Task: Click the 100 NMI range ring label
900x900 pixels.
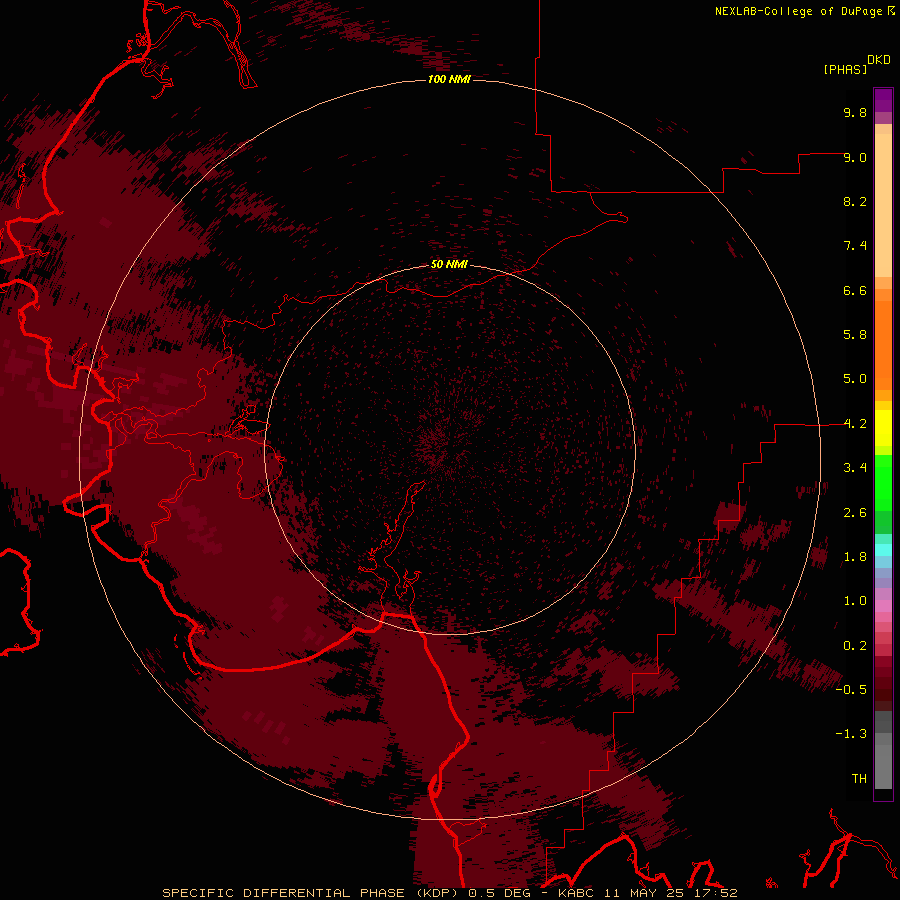Action: pyautogui.click(x=449, y=79)
